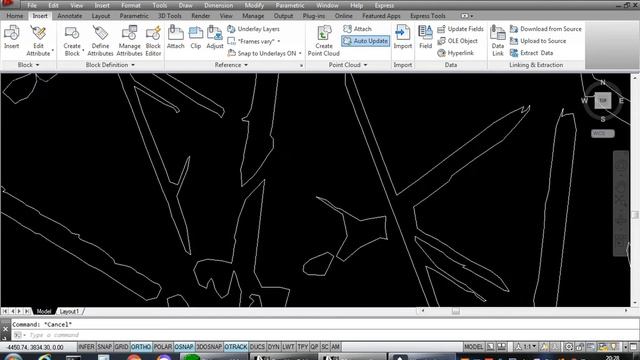Expand the Block panel dropdown
The height and width of the screenshot is (360, 640).
click(28, 65)
